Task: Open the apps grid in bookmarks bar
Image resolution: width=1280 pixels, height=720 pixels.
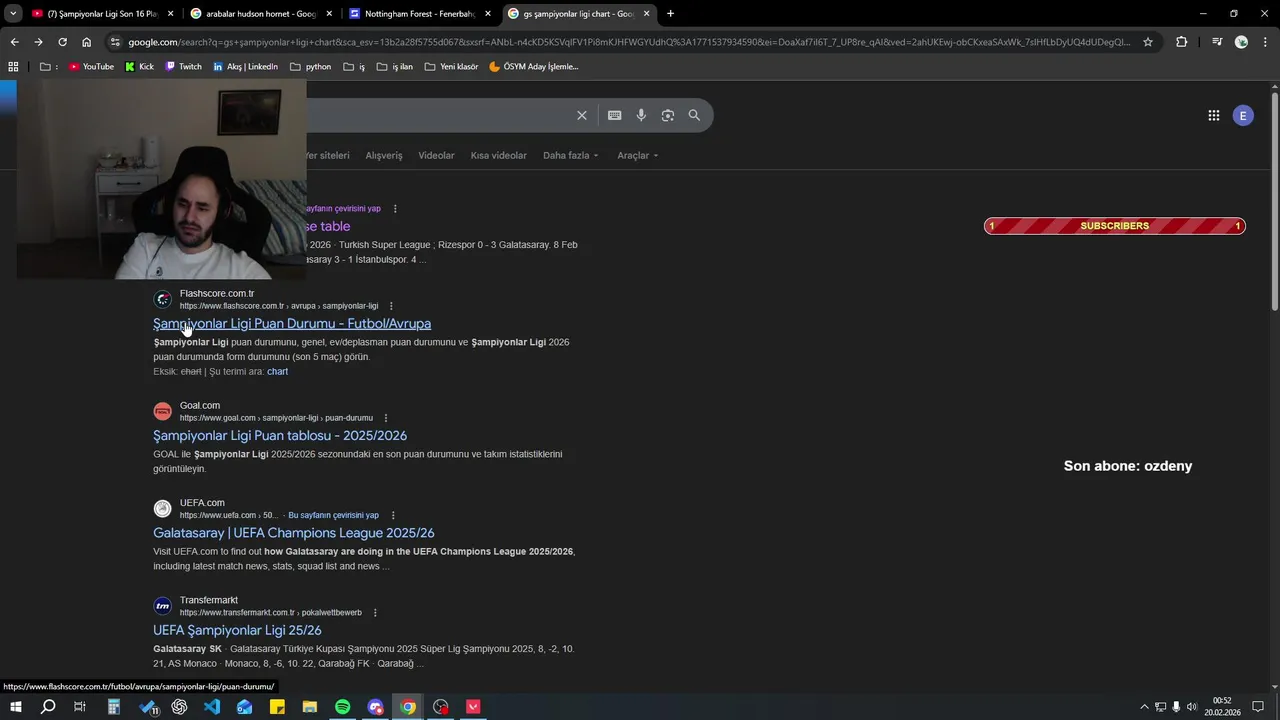Action: pyautogui.click(x=13, y=67)
